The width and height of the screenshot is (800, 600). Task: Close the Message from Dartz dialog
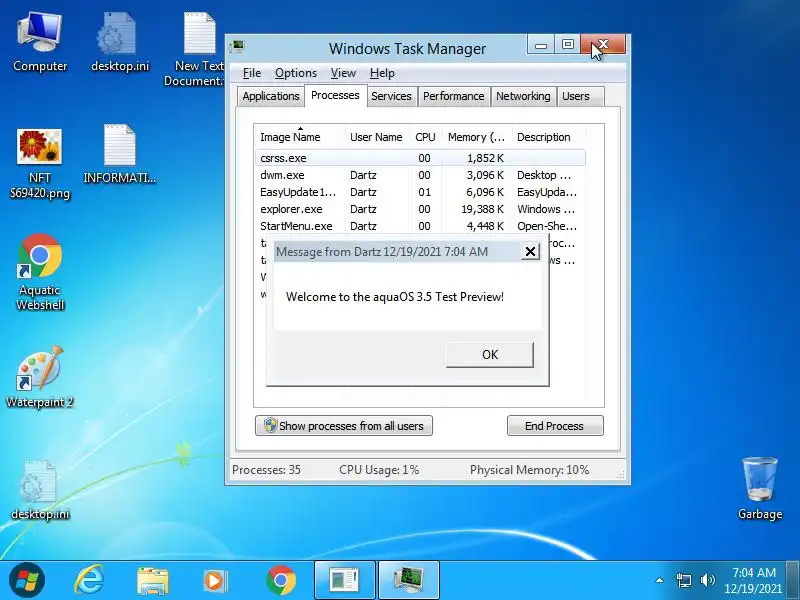530,252
